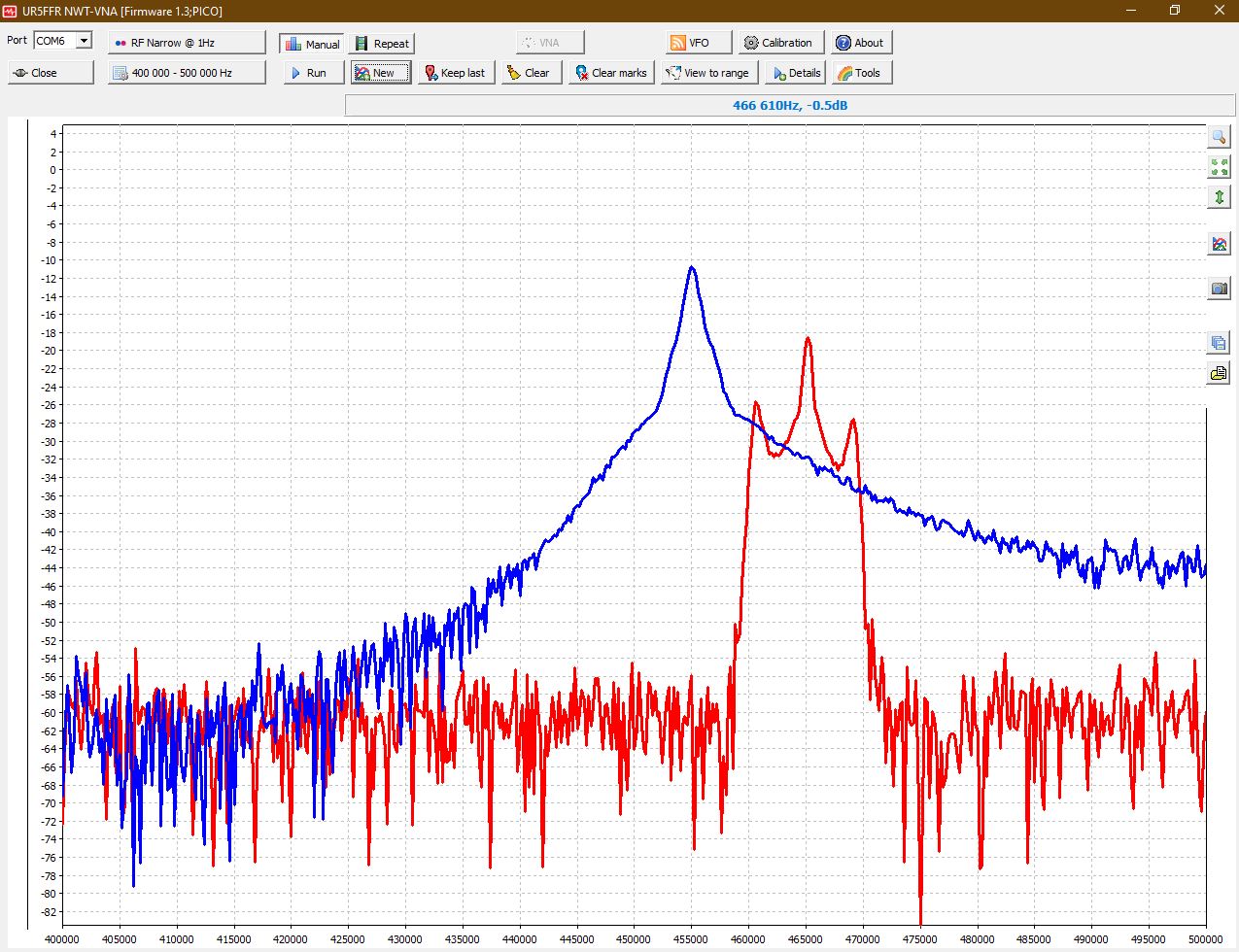Open the COM6 port dropdown
Image resolution: width=1239 pixels, height=952 pixels.
pyautogui.click(x=84, y=41)
